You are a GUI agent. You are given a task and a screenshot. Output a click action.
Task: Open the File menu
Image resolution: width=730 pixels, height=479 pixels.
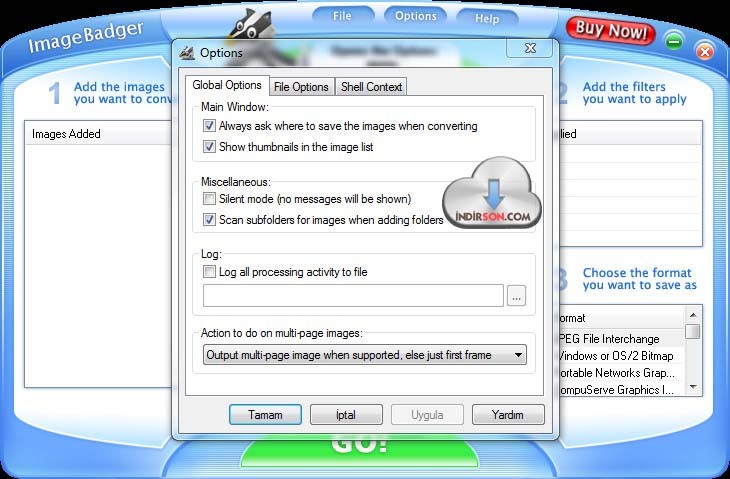click(x=342, y=16)
